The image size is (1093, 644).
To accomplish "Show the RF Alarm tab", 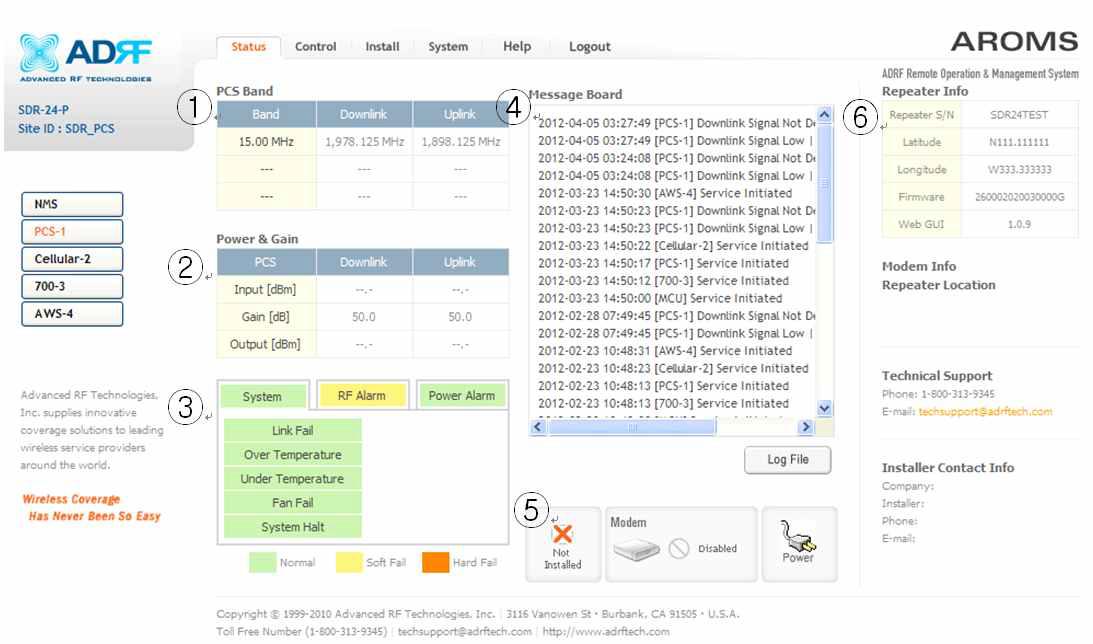I will pyautogui.click(x=362, y=395).
